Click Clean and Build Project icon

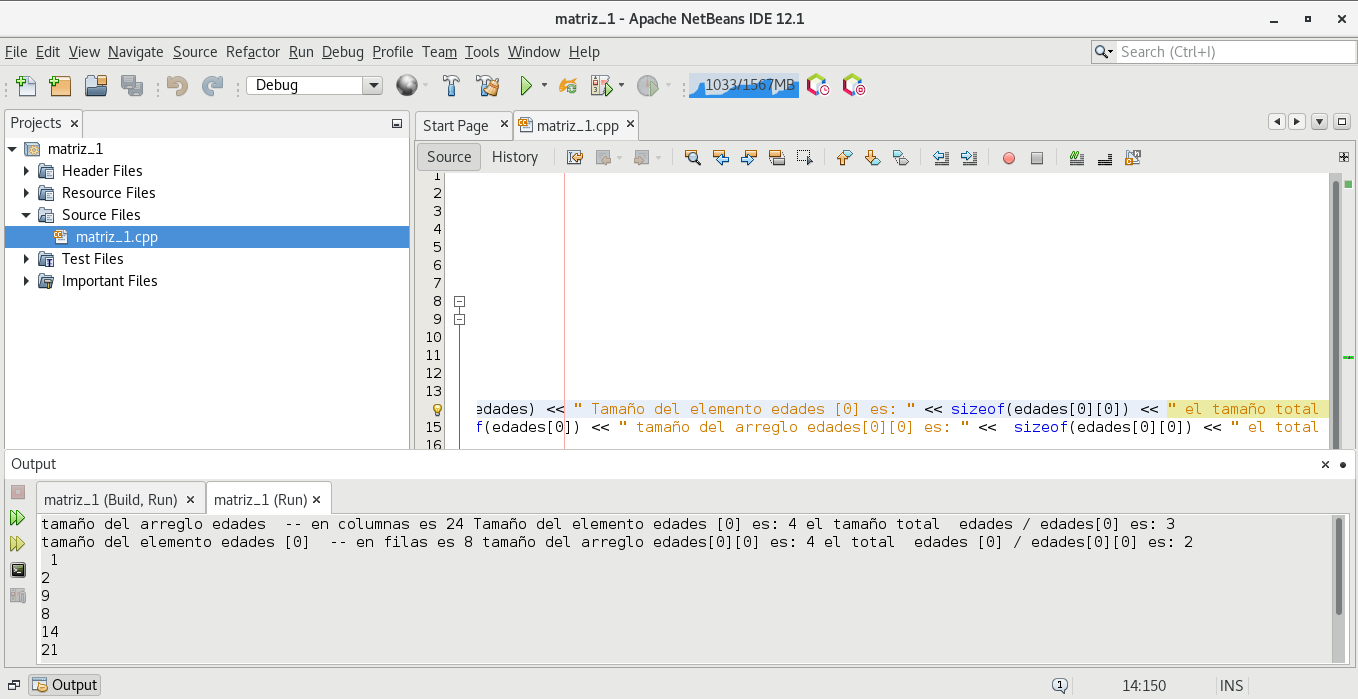pos(487,86)
